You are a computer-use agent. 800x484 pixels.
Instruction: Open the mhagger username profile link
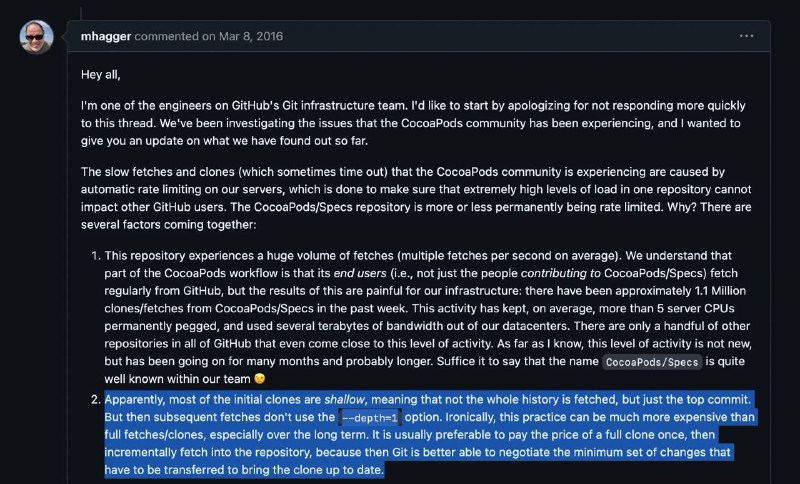[x=106, y=36]
